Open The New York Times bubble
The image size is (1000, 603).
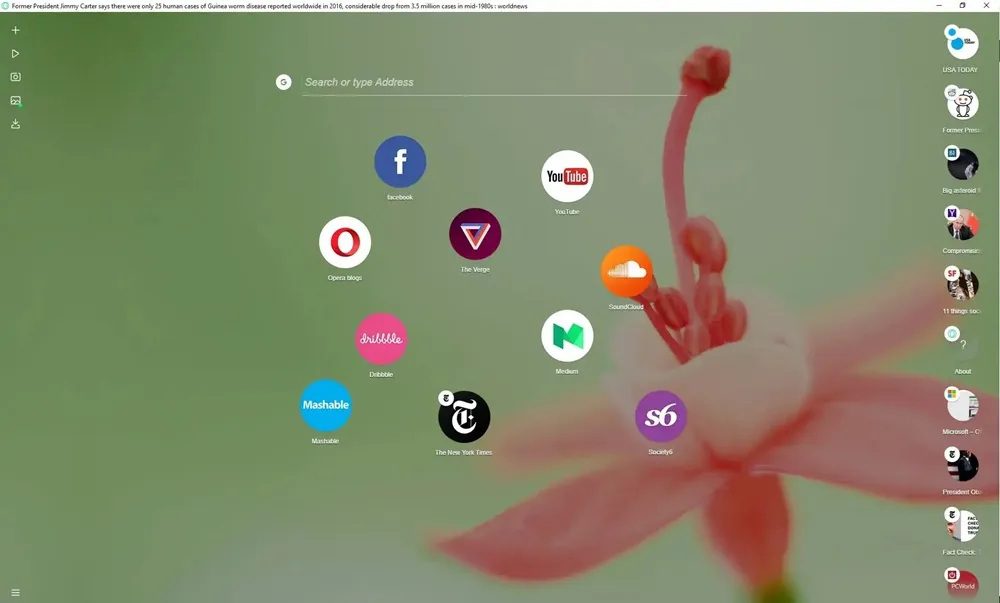tap(464, 417)
